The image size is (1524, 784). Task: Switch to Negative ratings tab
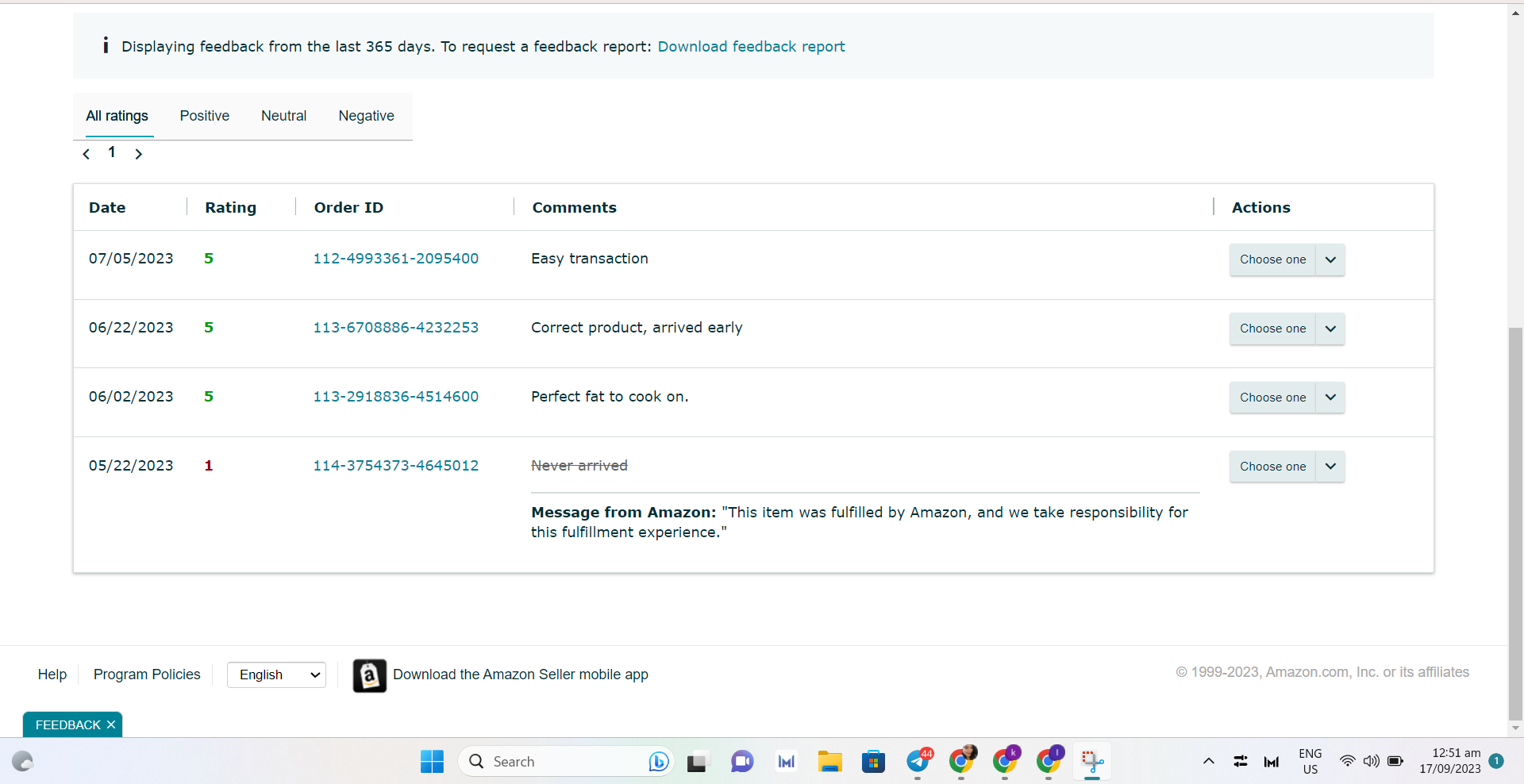click(x=367, y=116)
